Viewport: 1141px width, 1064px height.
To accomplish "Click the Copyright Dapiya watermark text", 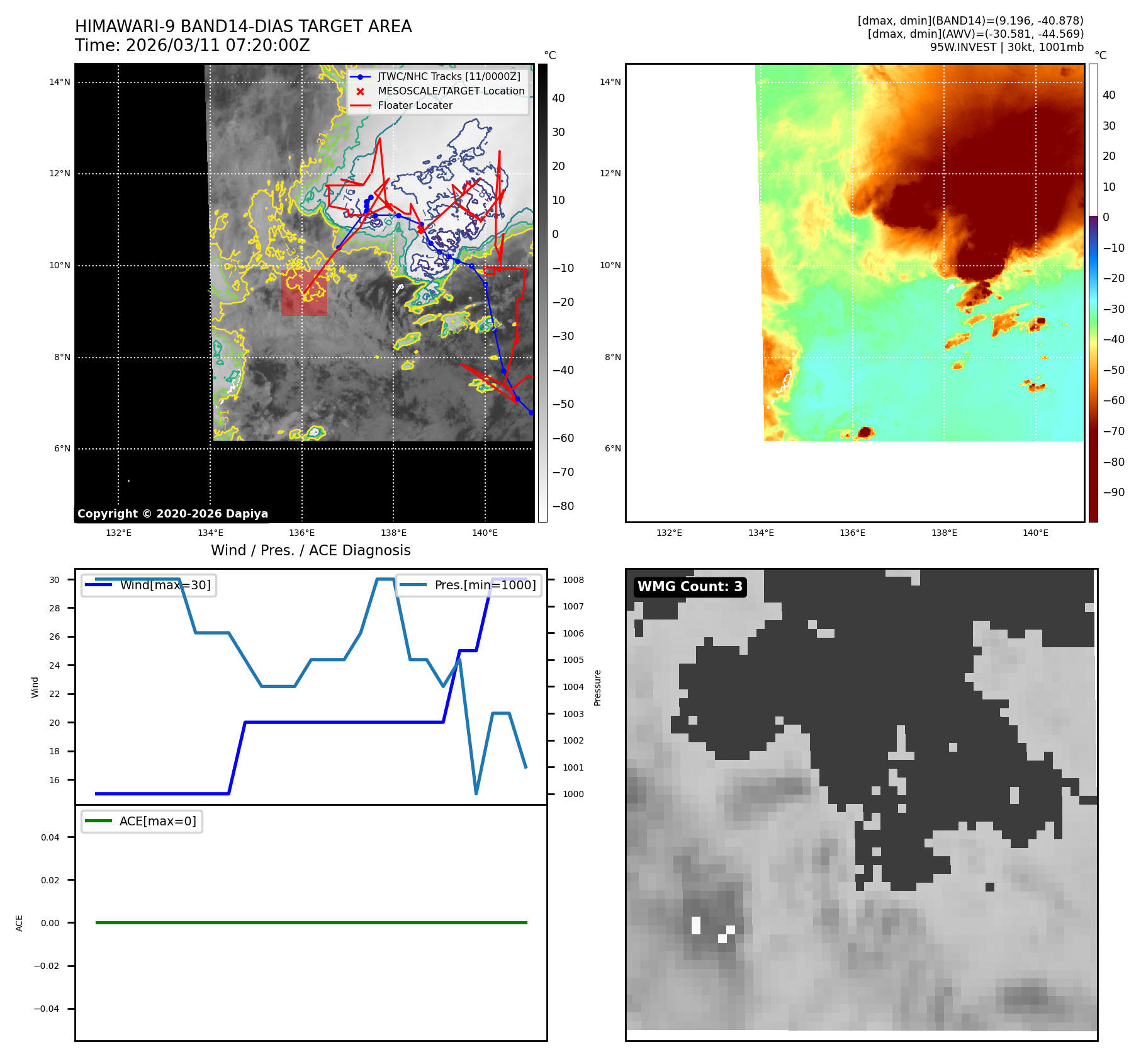I will (x=172, y=514).
